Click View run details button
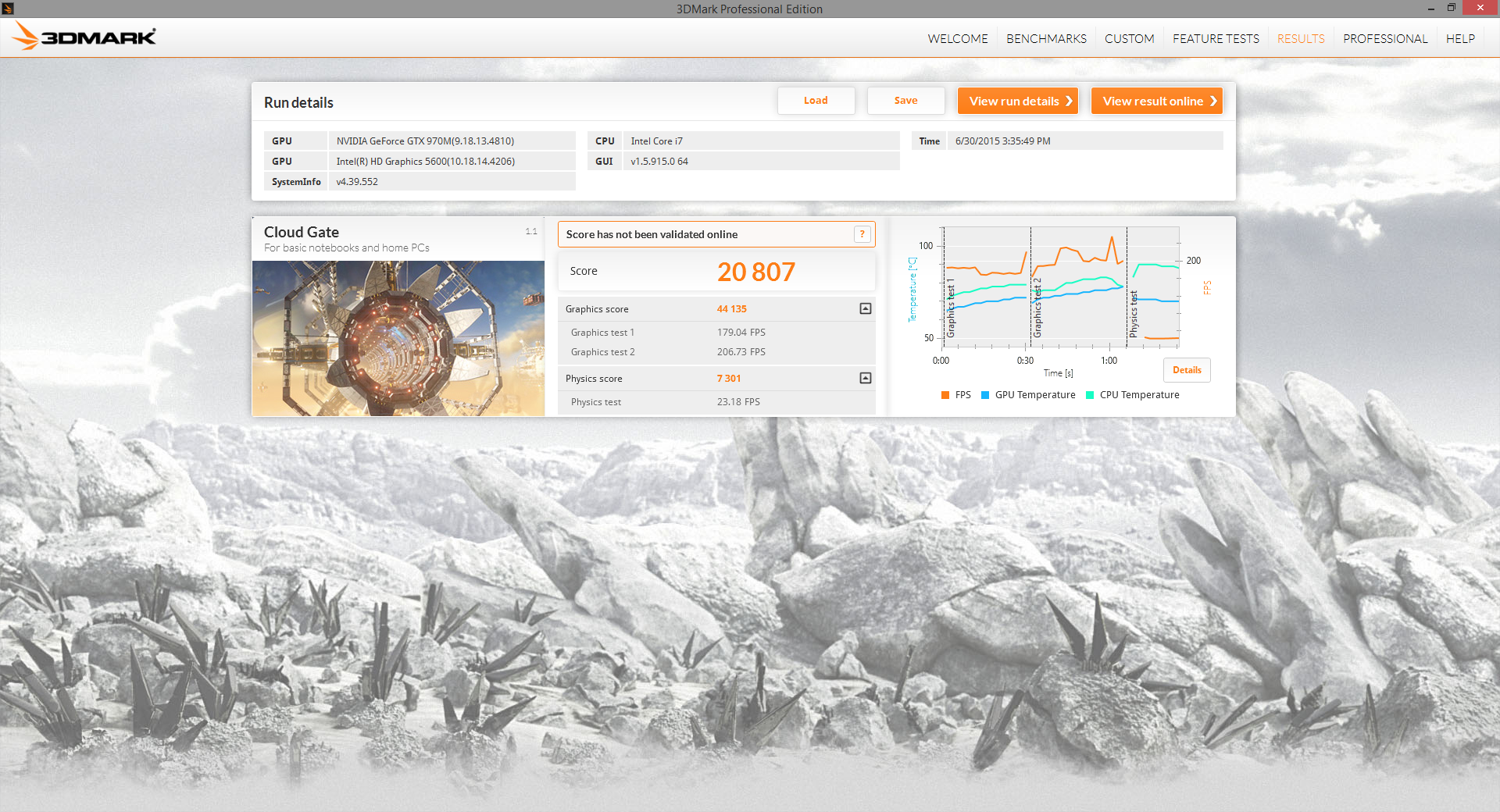Viewport: 1500px width, 812px height. pos(1018,101)
